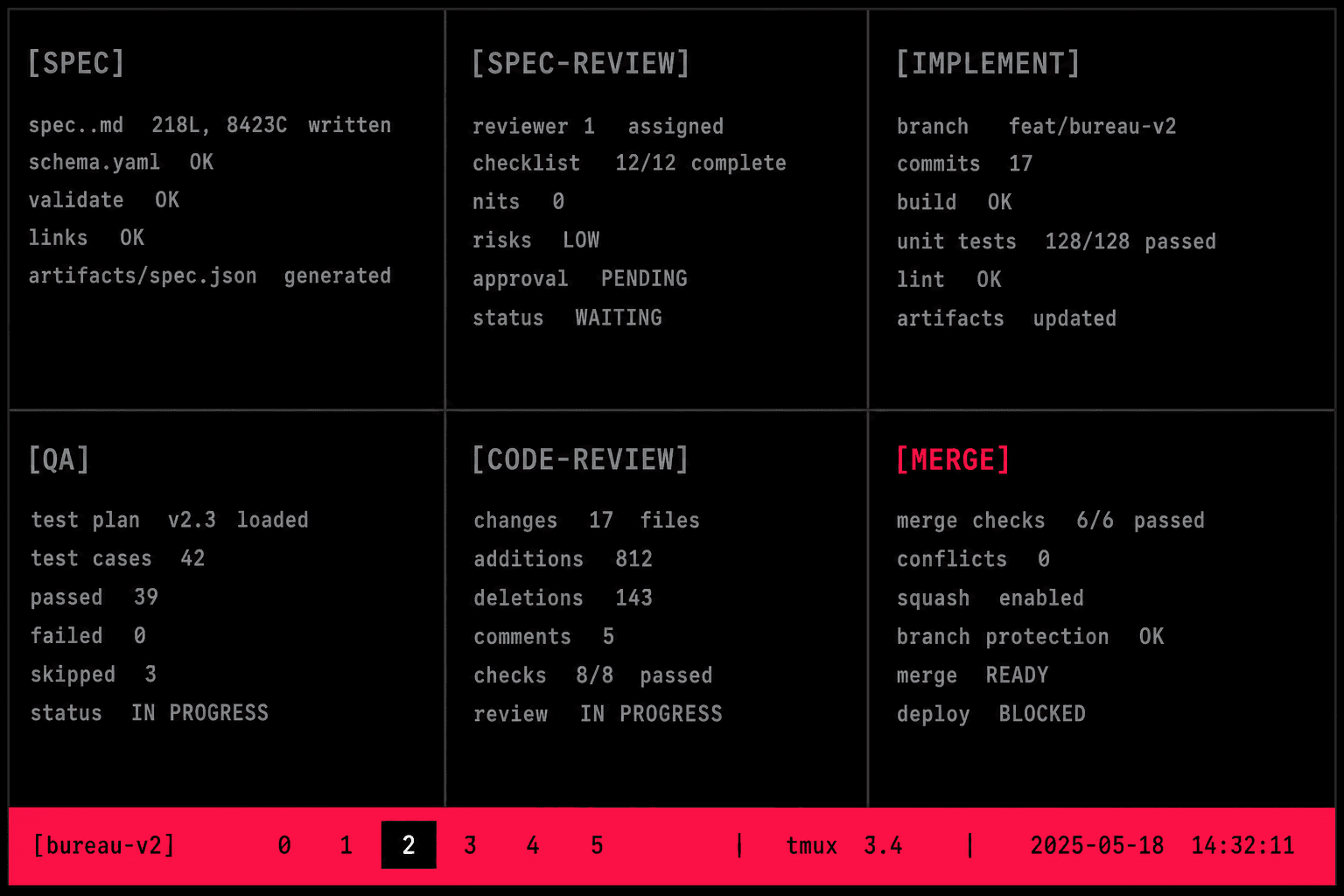Click the status WAITING line
This screenshot has height=896, width=1344.
567,318
